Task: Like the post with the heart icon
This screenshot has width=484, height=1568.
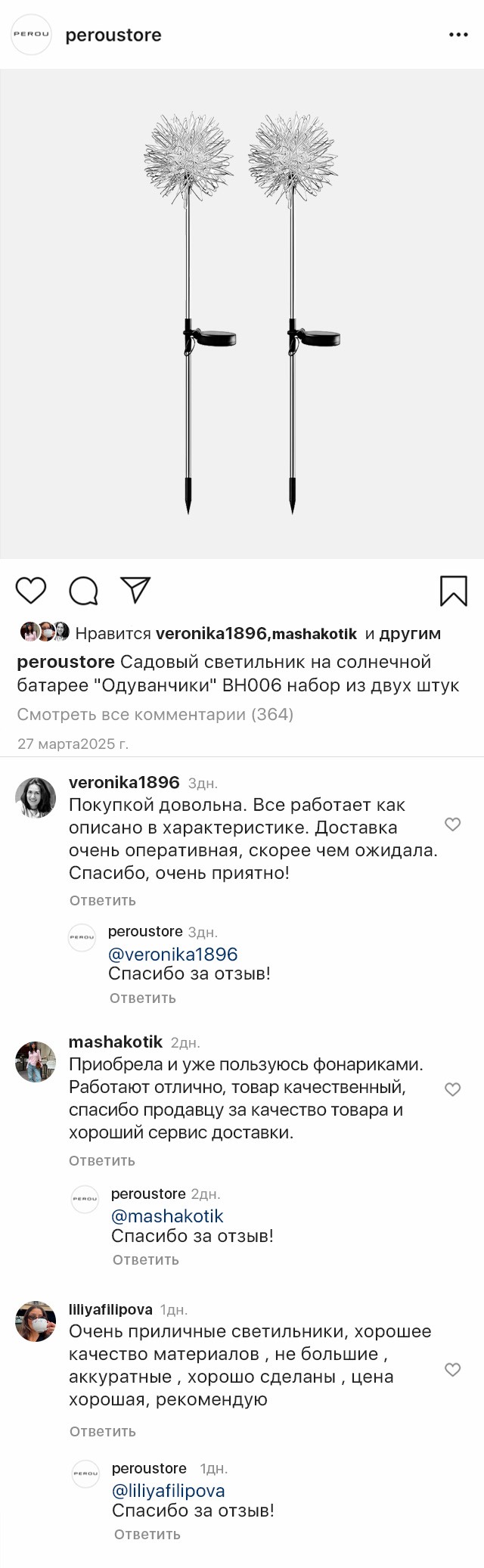Action: pyautogui.click(x=31, y=591)
